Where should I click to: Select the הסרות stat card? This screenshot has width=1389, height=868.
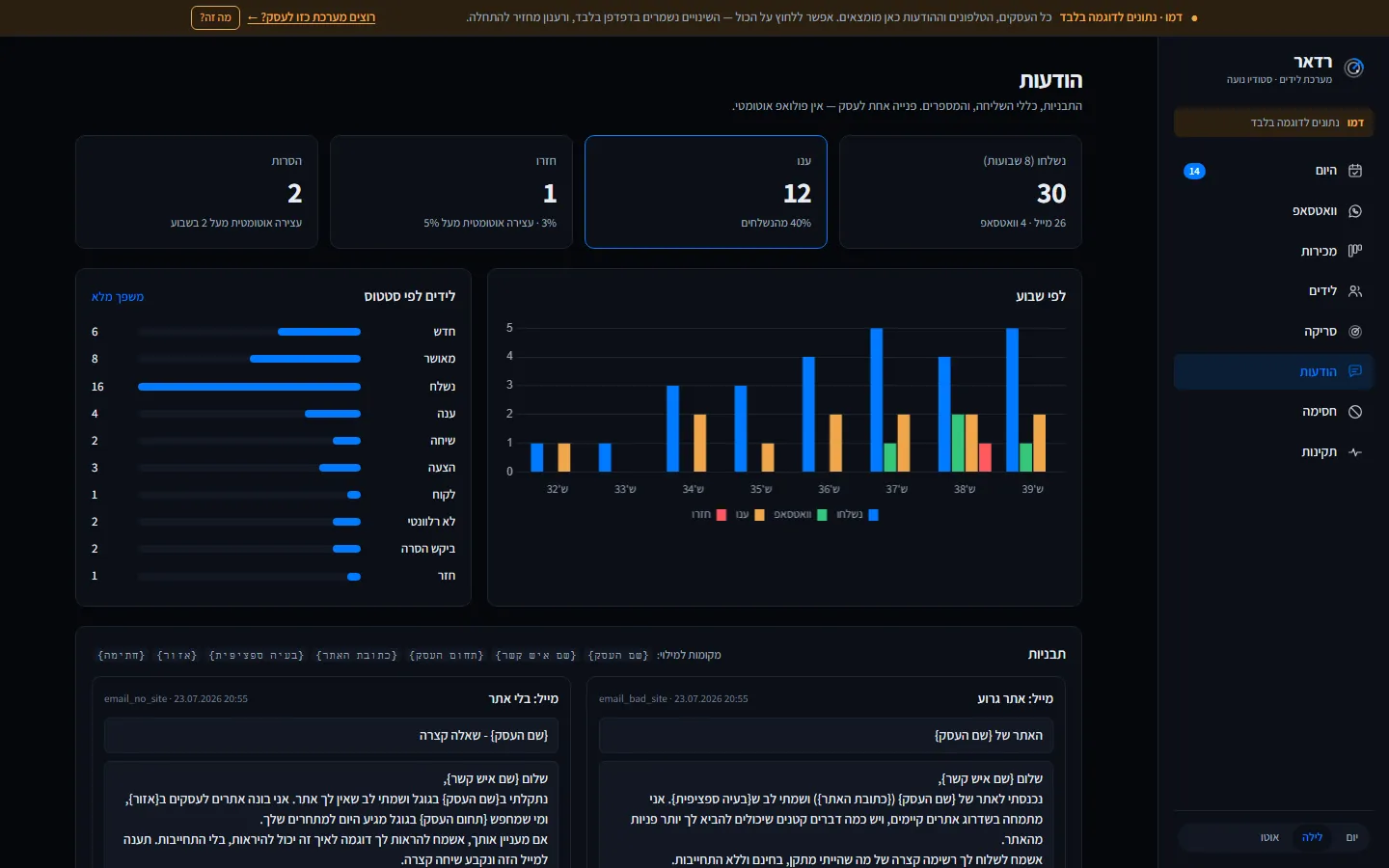coord(197,192)
